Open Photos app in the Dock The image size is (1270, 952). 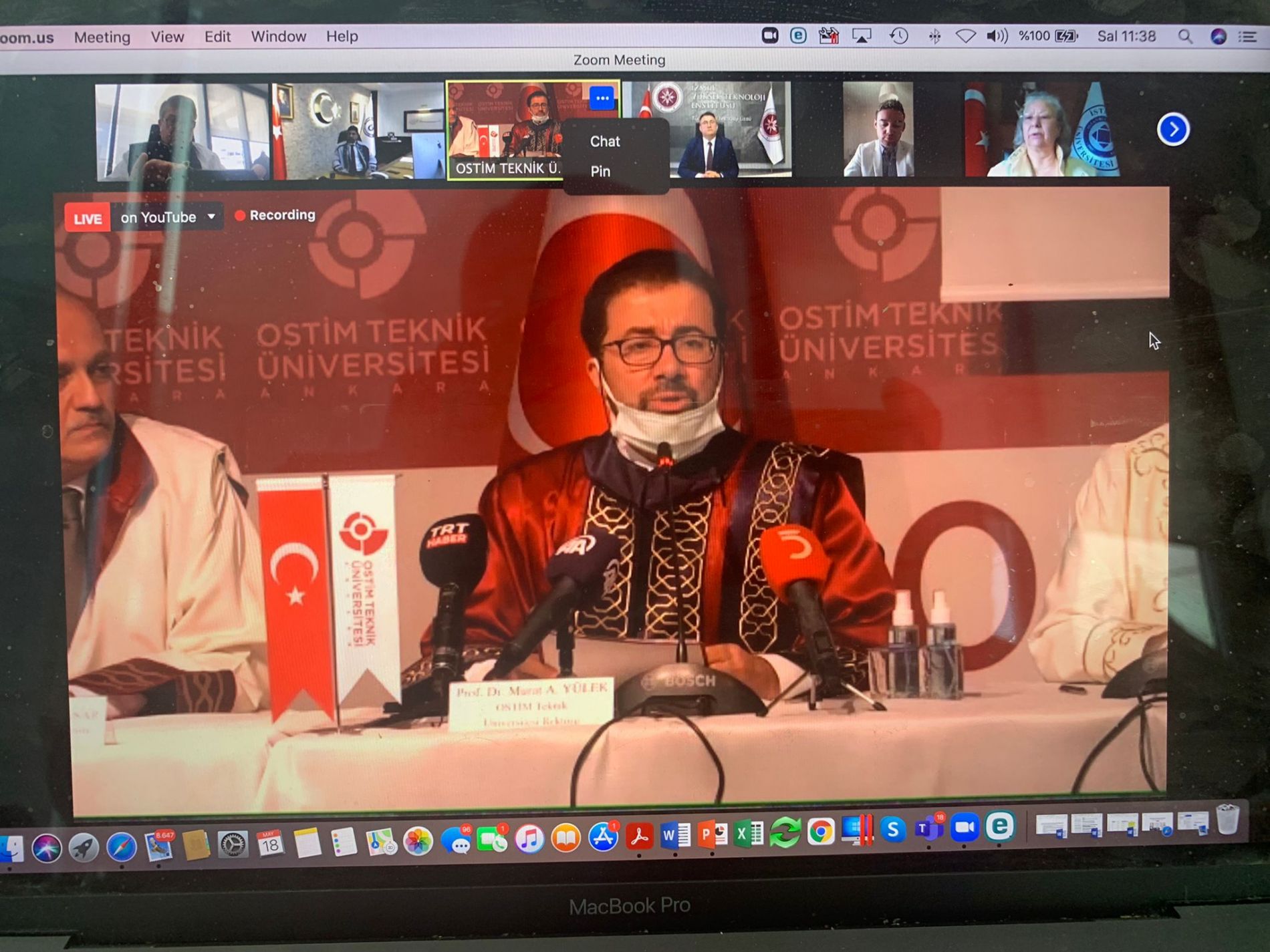[418, 841]
